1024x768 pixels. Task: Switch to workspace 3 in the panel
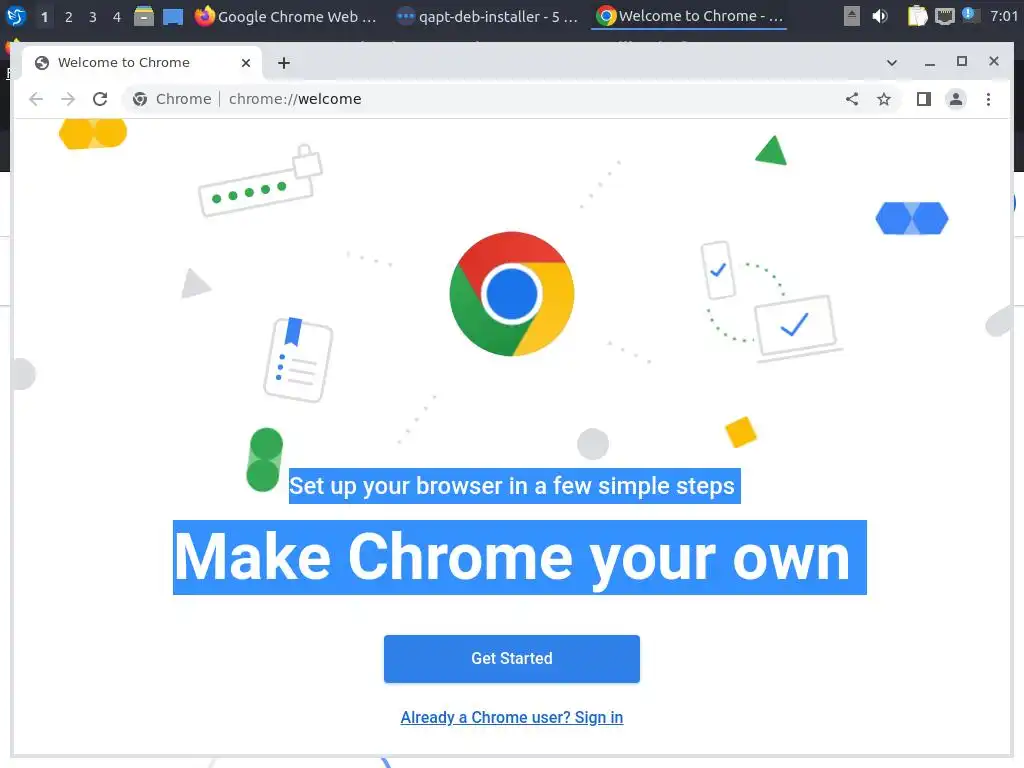93,16
